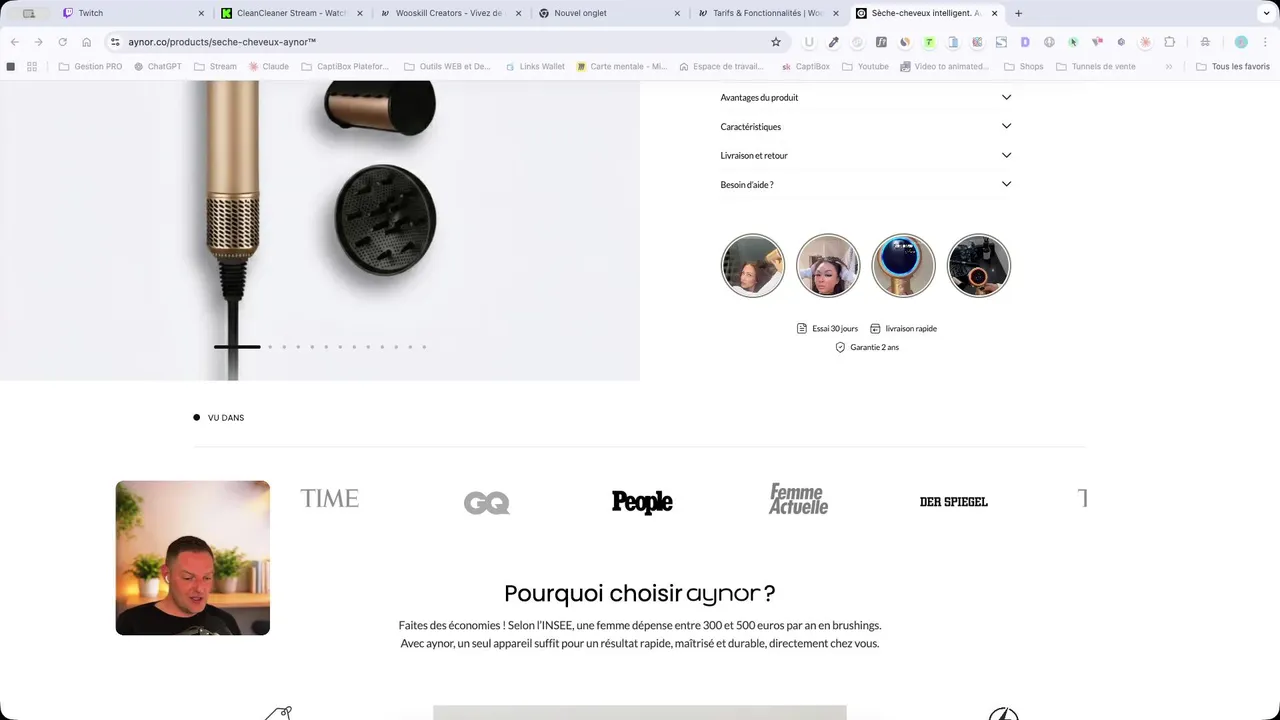Open the Besoin d'aide ? accordion
Screen dimensions: 1280x720
click(866, 184)
